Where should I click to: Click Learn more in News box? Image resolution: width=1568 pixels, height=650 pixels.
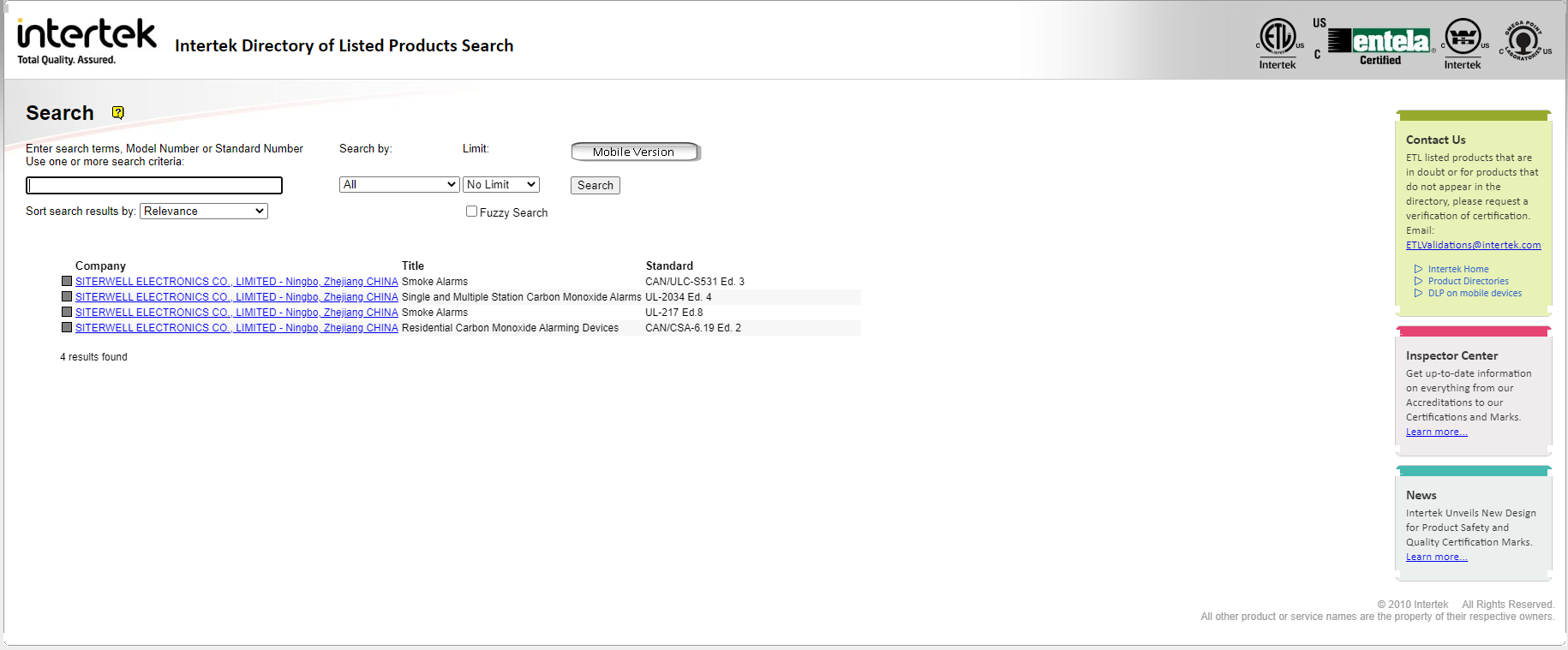(1436, 557)
